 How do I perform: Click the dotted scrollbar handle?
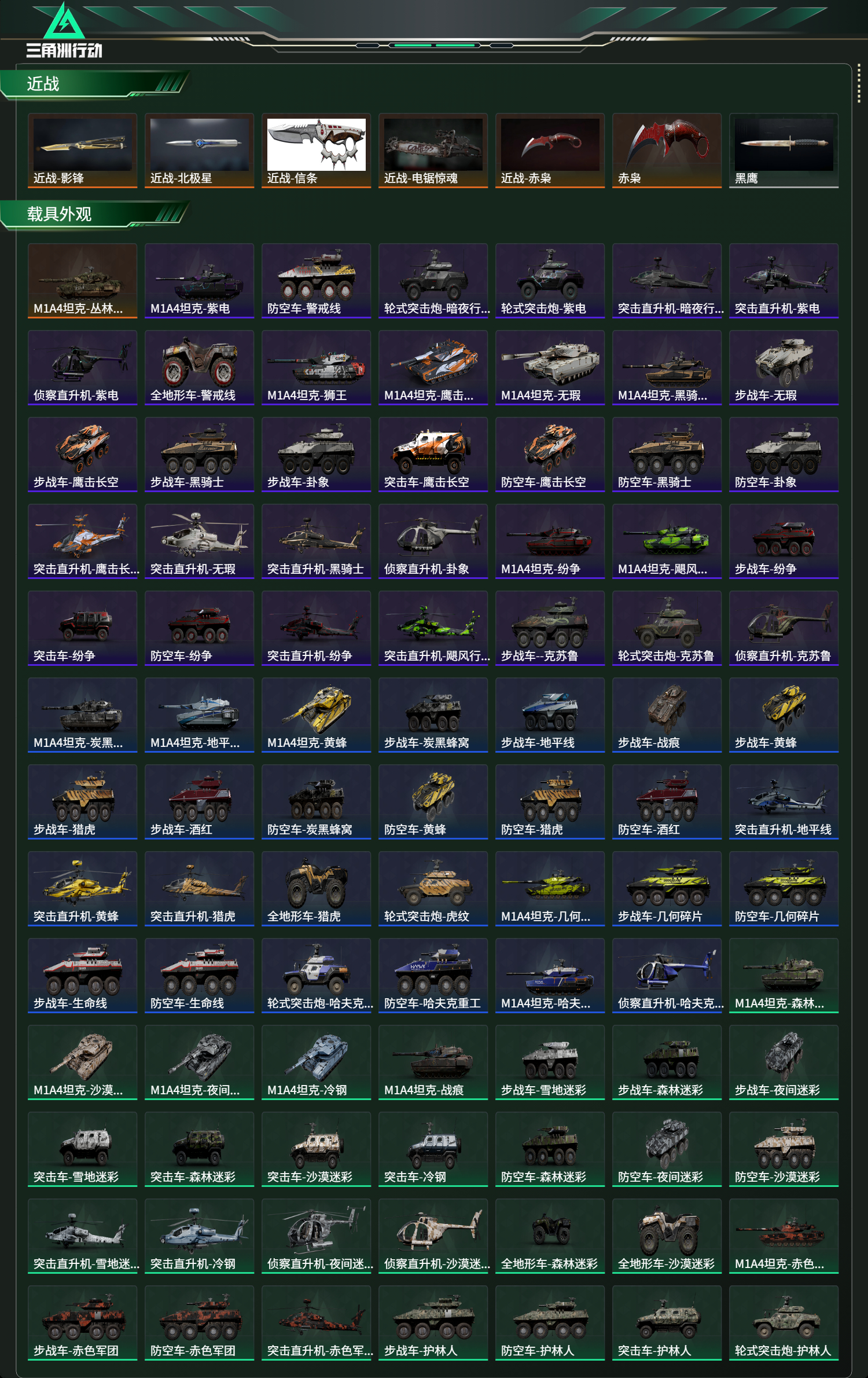[859, 83]
